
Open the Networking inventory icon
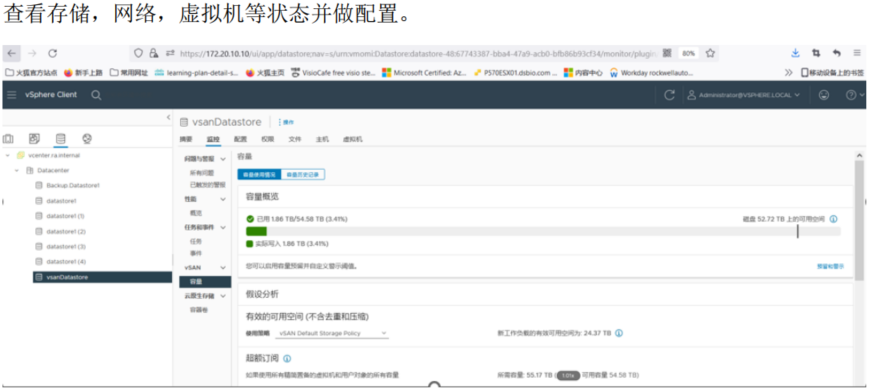point(86,138)
